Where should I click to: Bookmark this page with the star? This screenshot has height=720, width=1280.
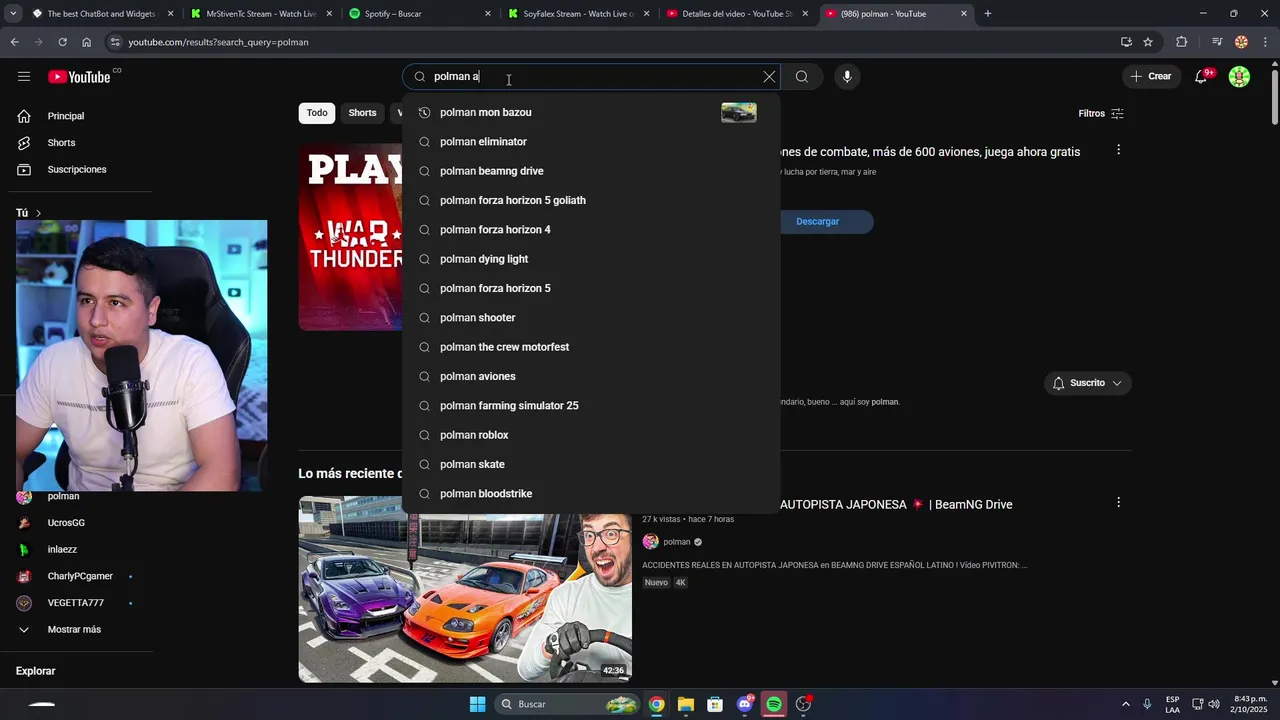pos(1148,42)
